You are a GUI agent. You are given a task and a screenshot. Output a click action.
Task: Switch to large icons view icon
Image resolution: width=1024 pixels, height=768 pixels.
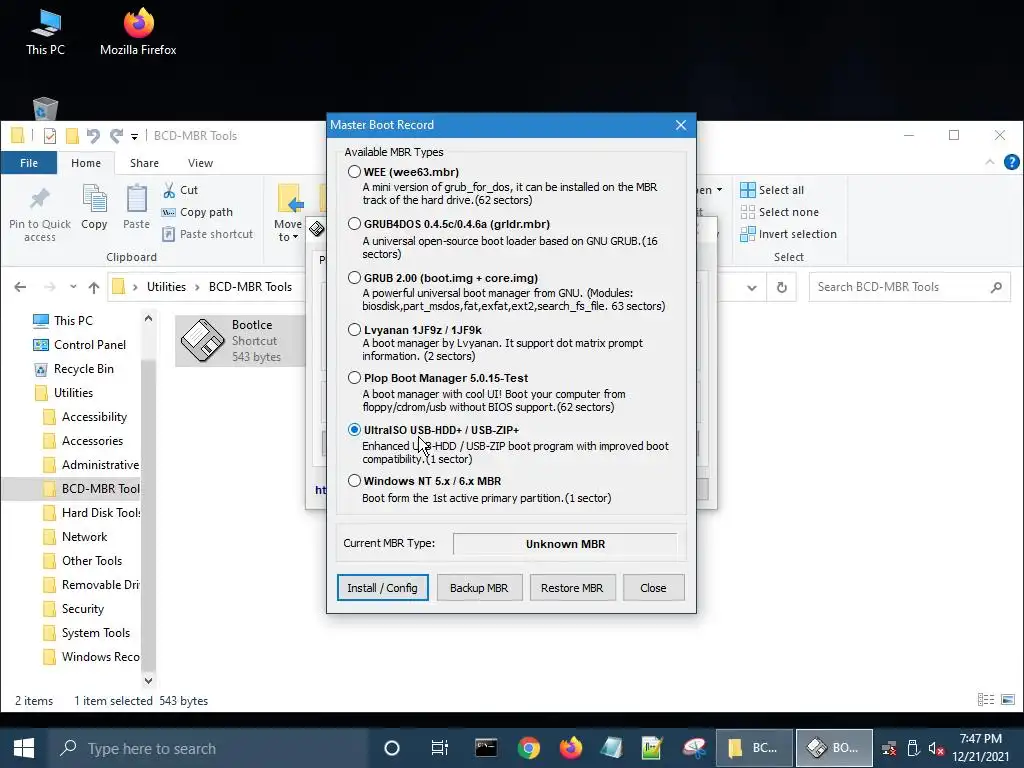pyautogui.click(x=1008, y=700)
